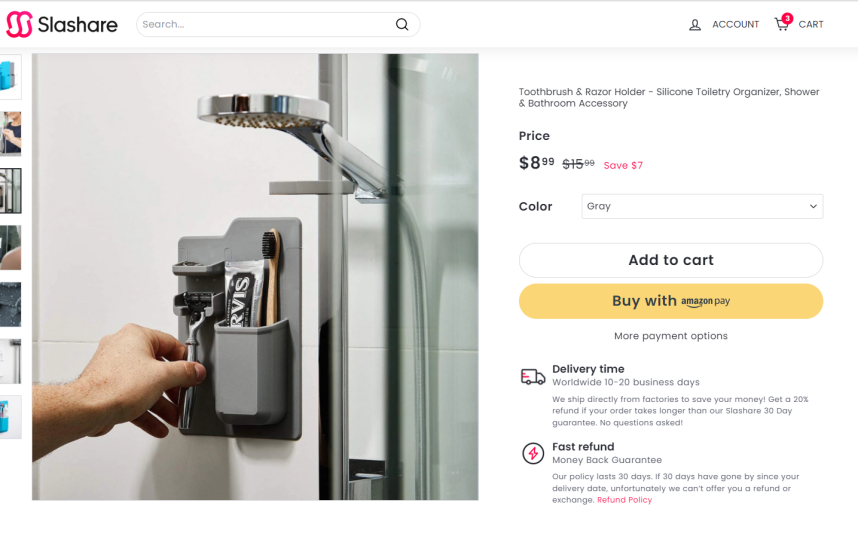Expand the Color dropdown set to Gray

tap(702, 206)
